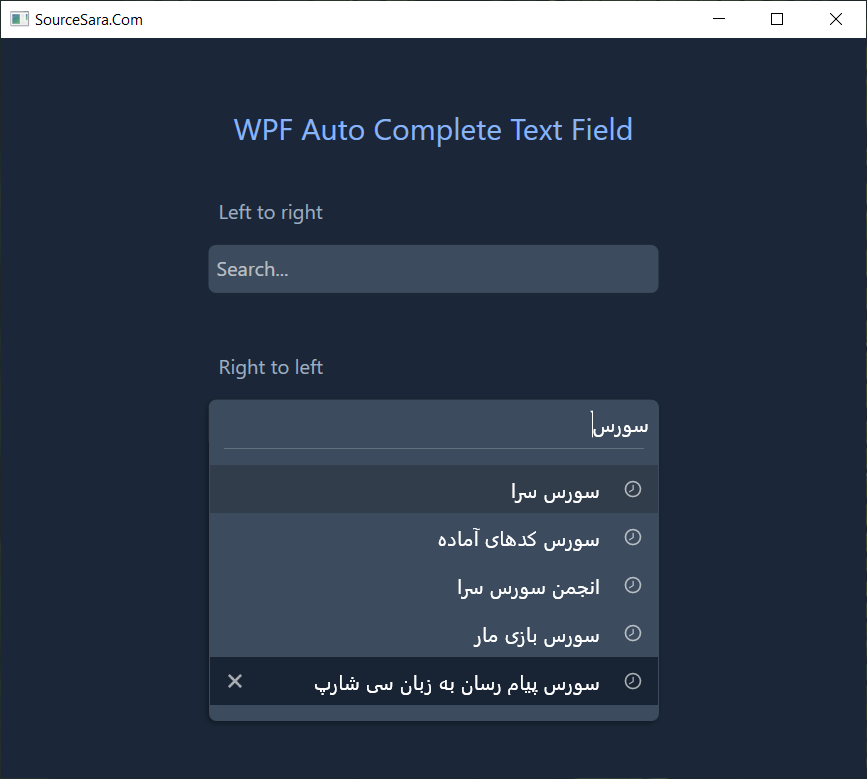Click the Left to right label

(x=270, y=212)
